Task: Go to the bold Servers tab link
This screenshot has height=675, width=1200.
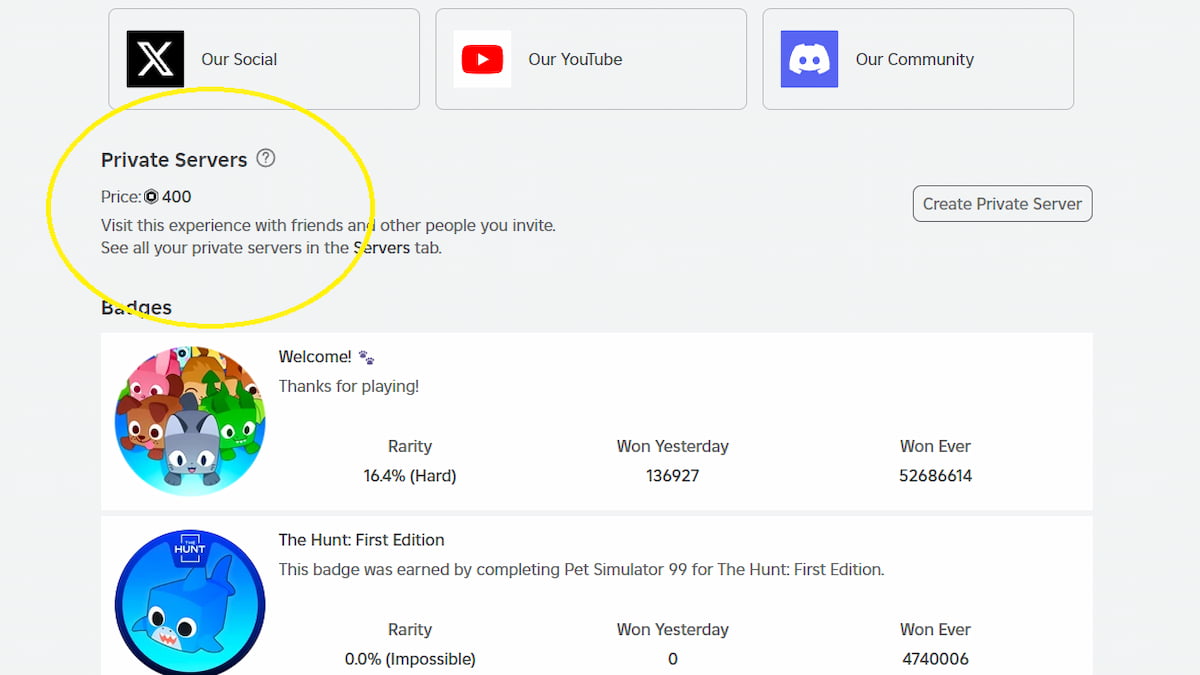Action: click(381, 248)
